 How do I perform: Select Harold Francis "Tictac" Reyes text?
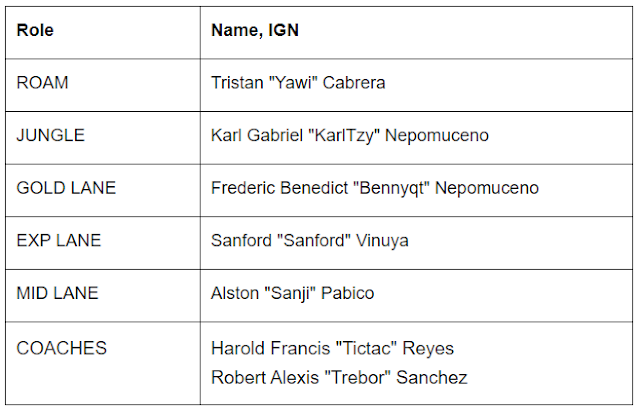[x=332, y=348]
